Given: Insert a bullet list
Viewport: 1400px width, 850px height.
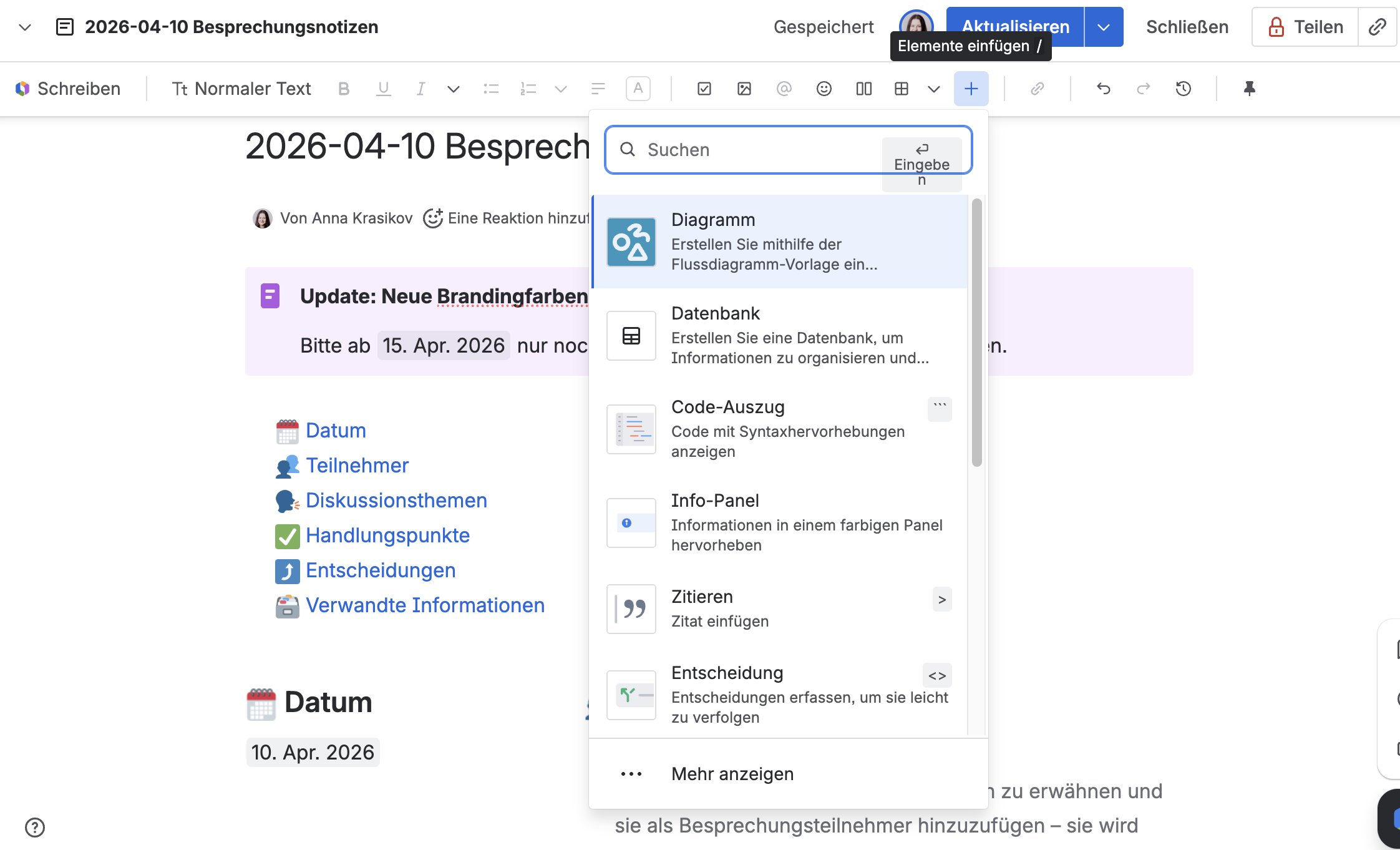Looking at the screenshot, I should 491,89.
